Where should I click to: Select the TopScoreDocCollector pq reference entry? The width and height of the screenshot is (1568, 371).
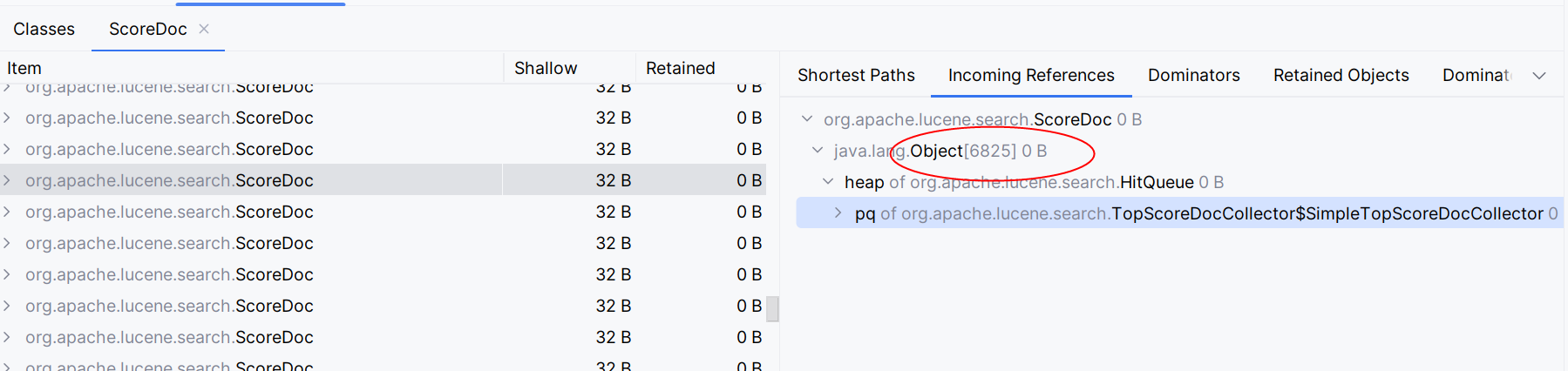point(1198,213)
